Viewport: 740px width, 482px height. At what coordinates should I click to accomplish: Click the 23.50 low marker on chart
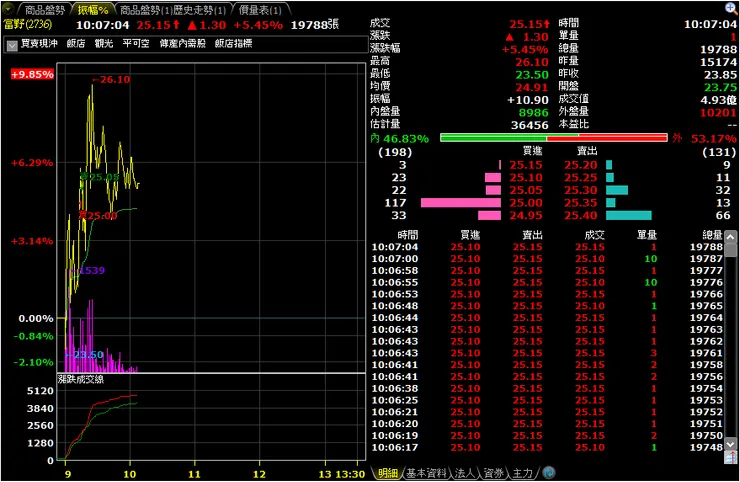(x=84, y=355)
